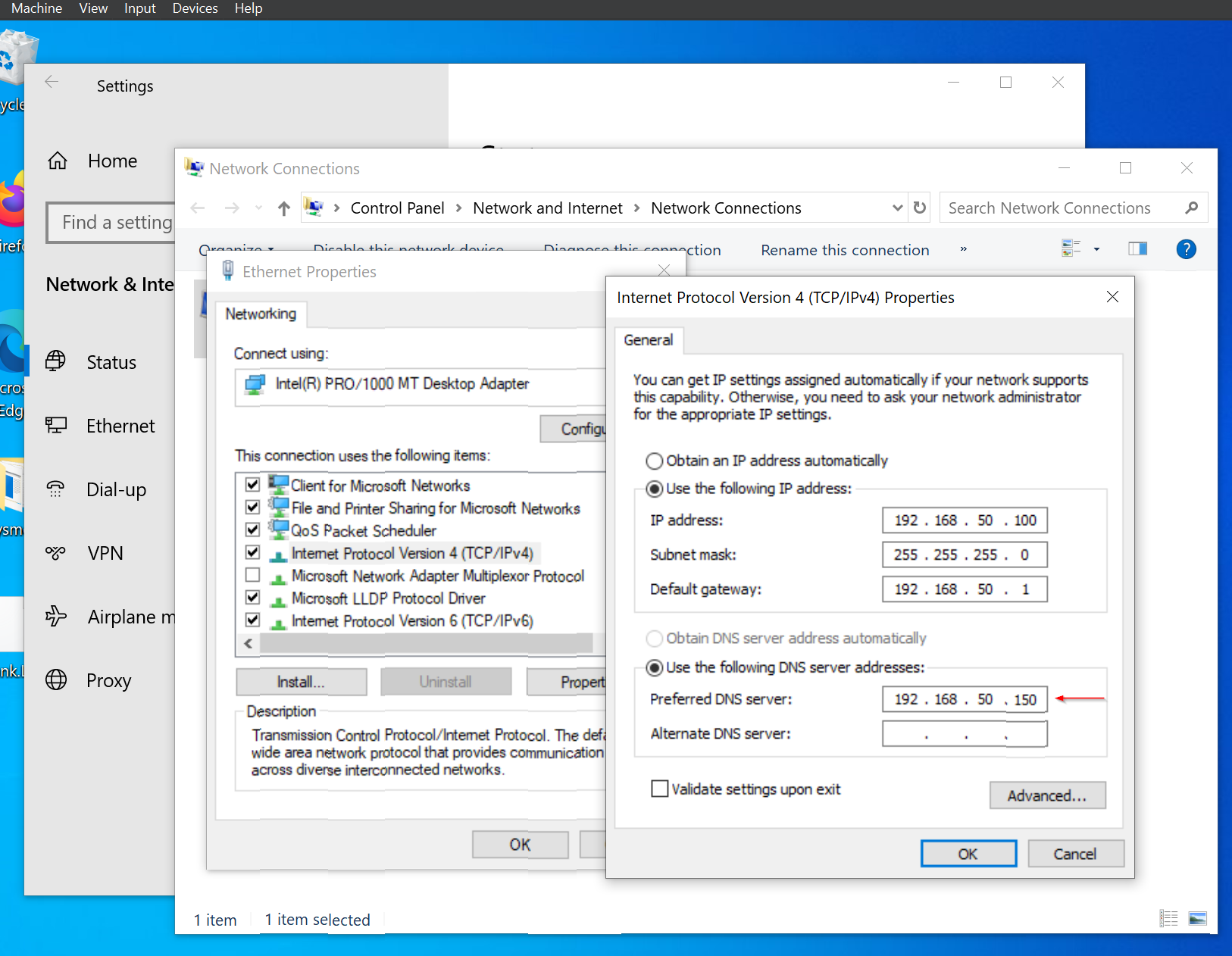
Task: Click the Alternate DNS server field
Action: (965, 734)
